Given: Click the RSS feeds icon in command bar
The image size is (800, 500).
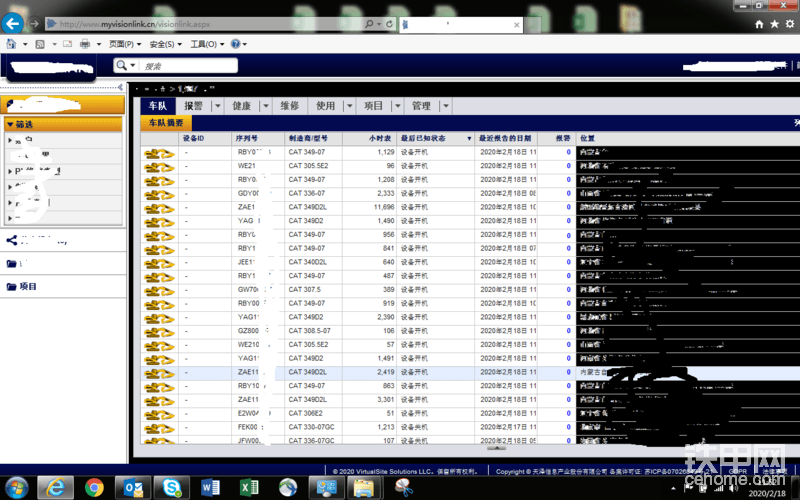Looking at the screenshot, I should click(40, 44).
